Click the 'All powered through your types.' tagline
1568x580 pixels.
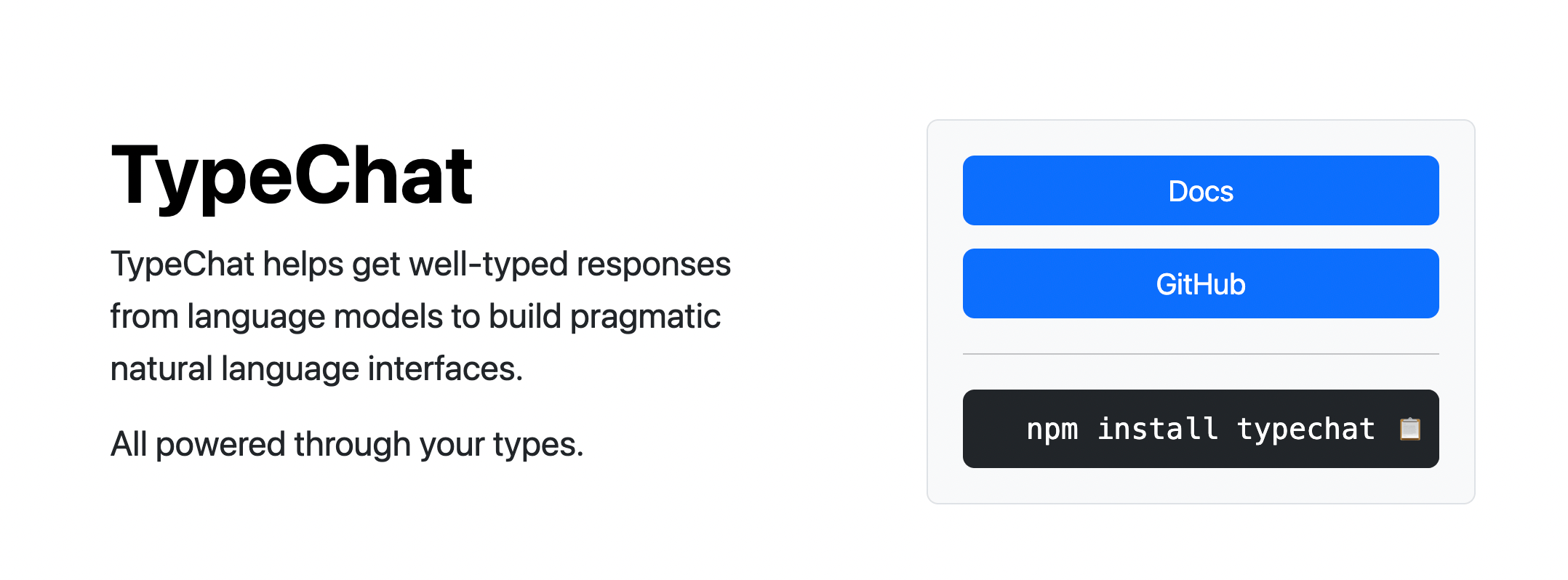click(x=347, y=444)
